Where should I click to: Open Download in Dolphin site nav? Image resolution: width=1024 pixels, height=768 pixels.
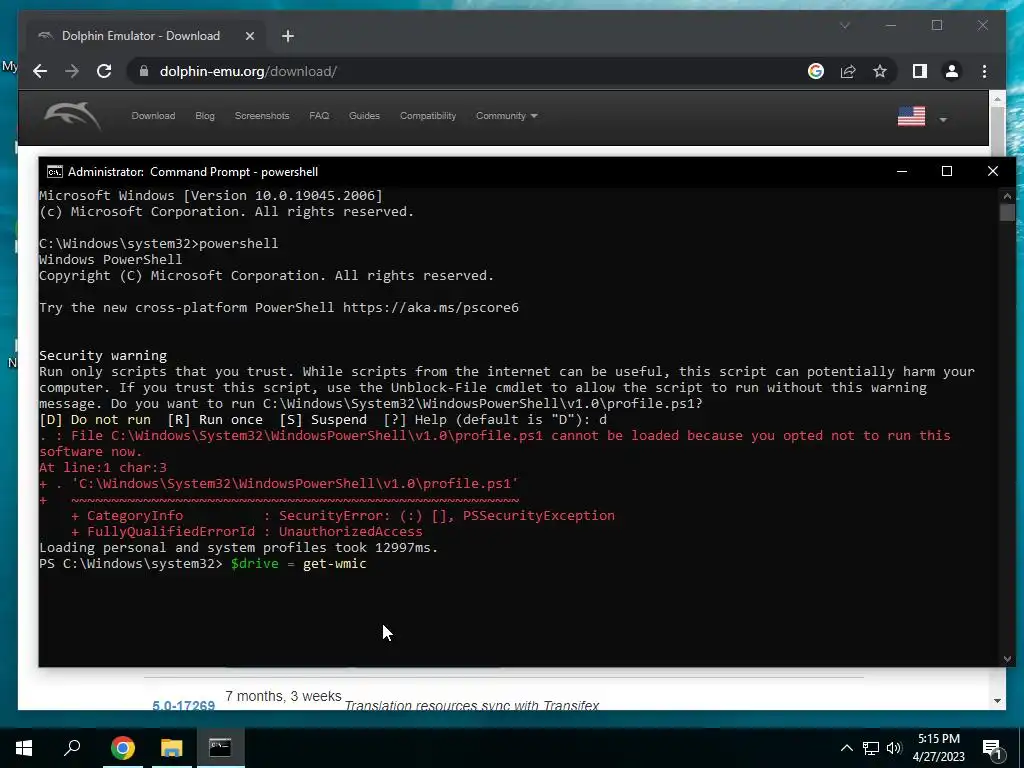click(x=153, y=116)
